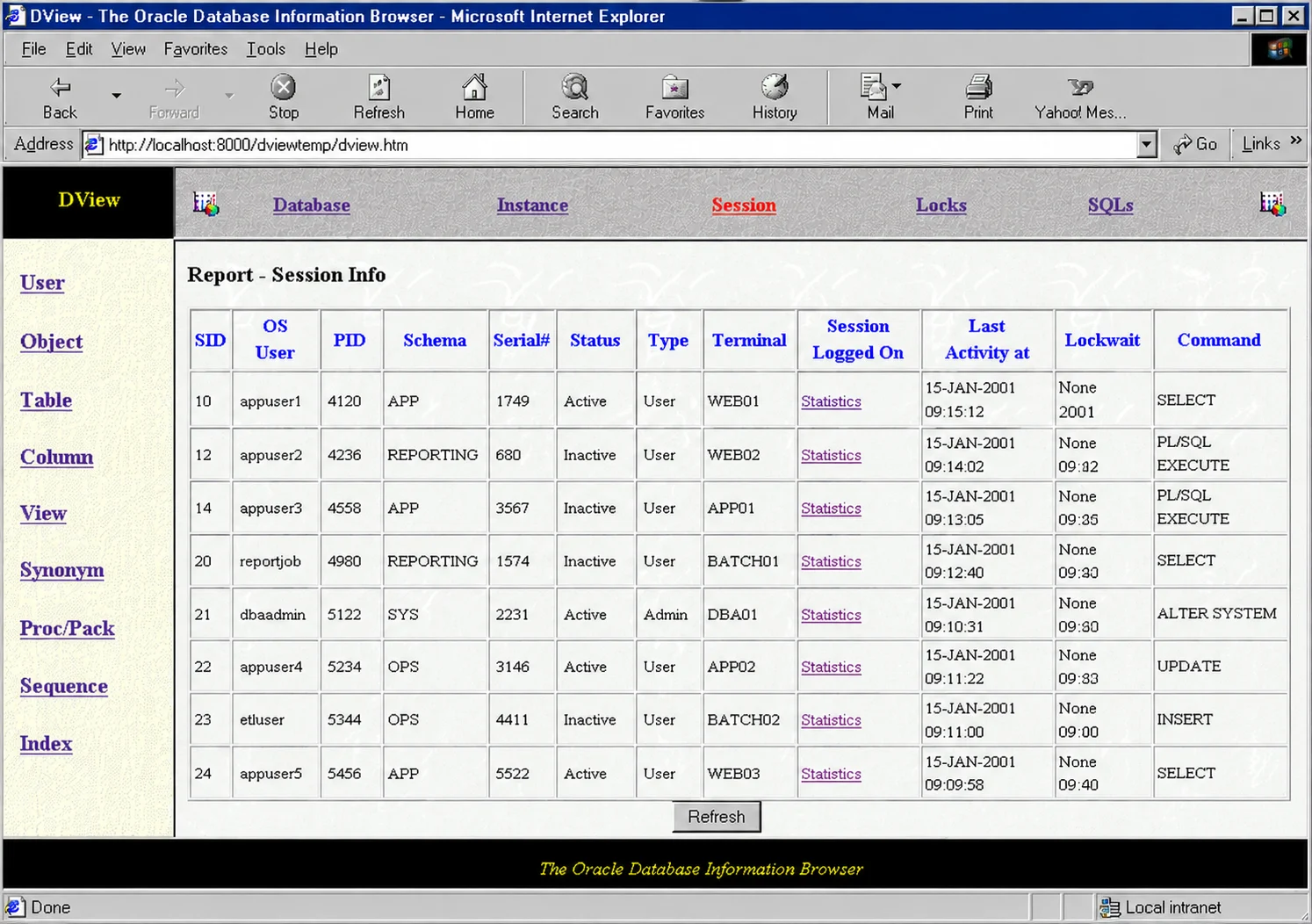The image size is (1312, 924).
Task: Expand the Links toolbar chevron
Action: (1296, 141)
